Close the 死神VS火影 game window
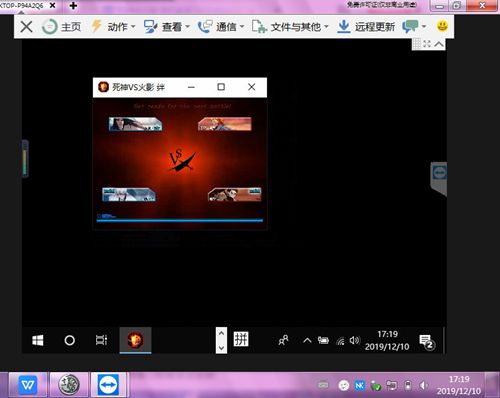 pos(252,87)
